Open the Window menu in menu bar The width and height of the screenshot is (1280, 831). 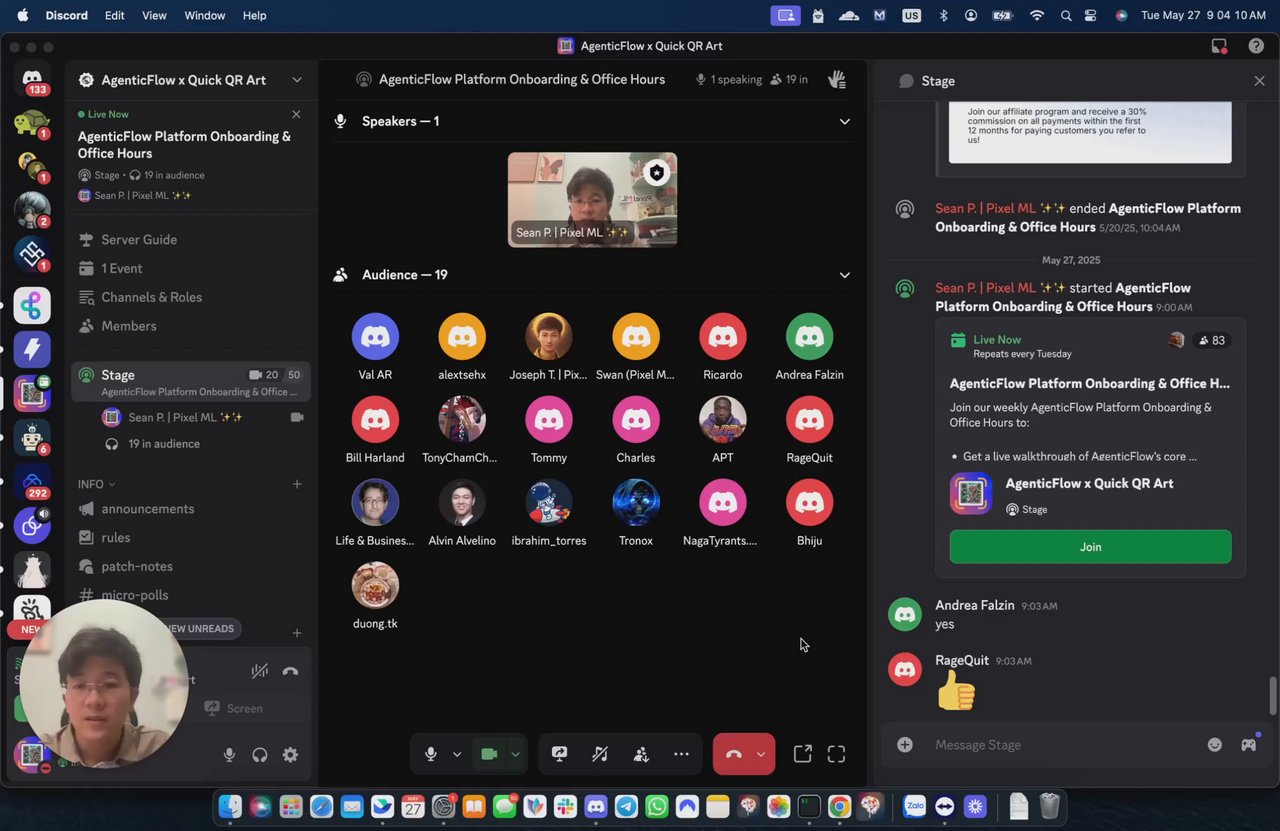[205, 15]
